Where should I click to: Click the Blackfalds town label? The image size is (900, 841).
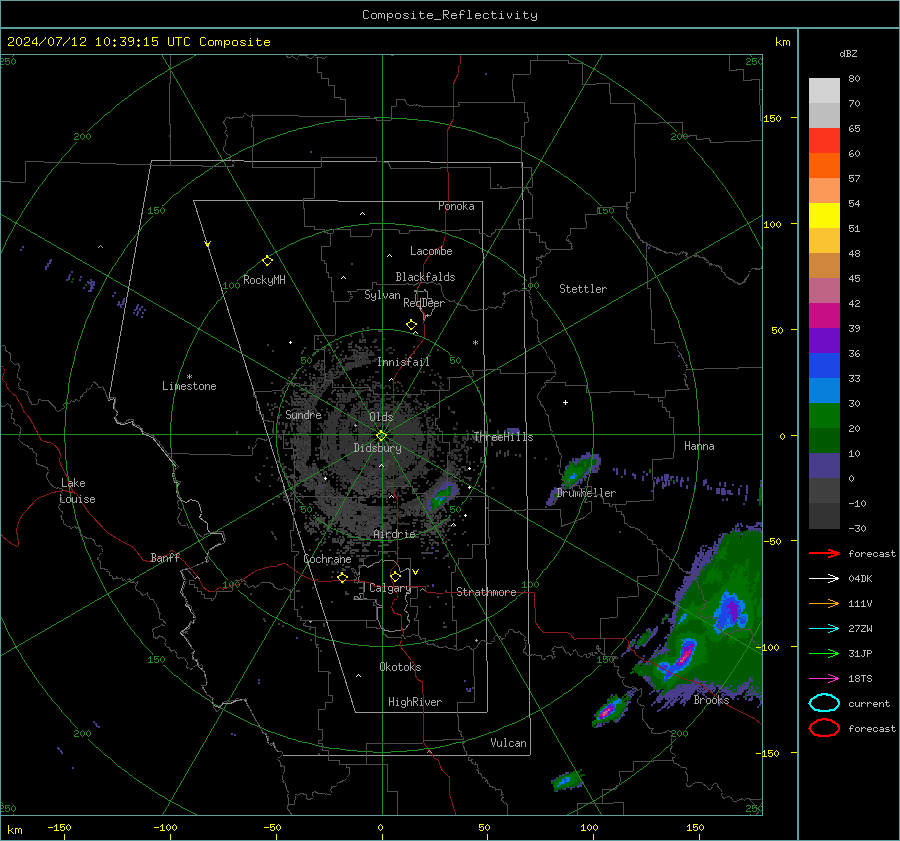pyautogui.click(x=425, y=277)
